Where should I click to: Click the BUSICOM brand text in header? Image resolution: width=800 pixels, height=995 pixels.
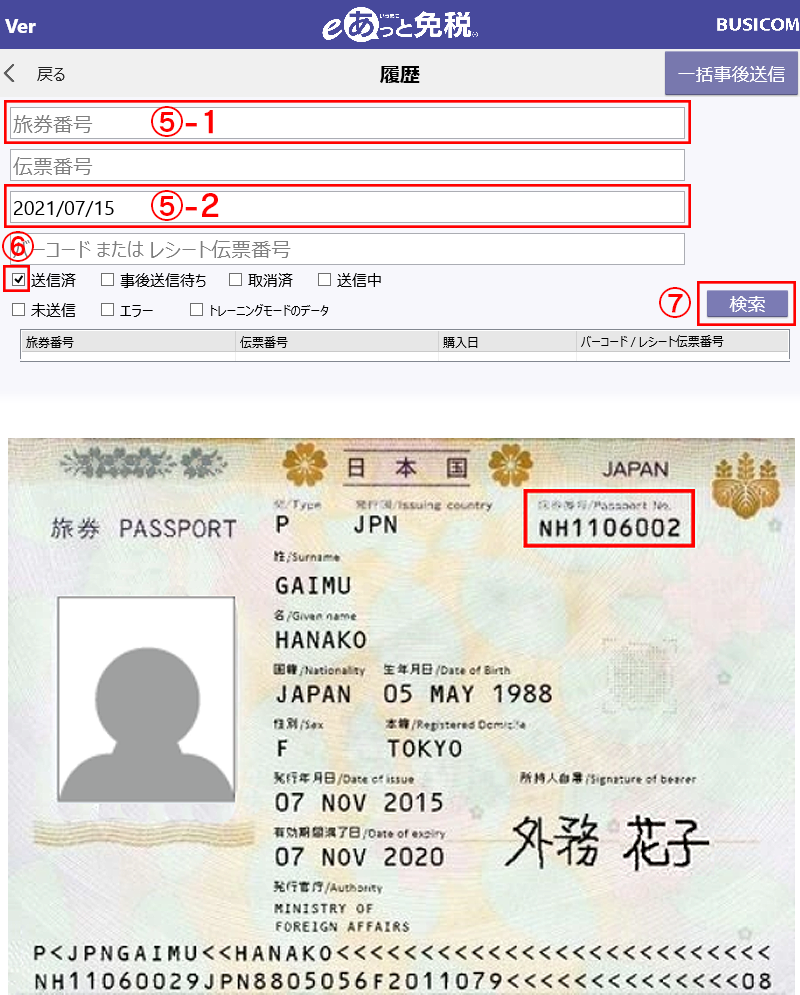[757, 25]
